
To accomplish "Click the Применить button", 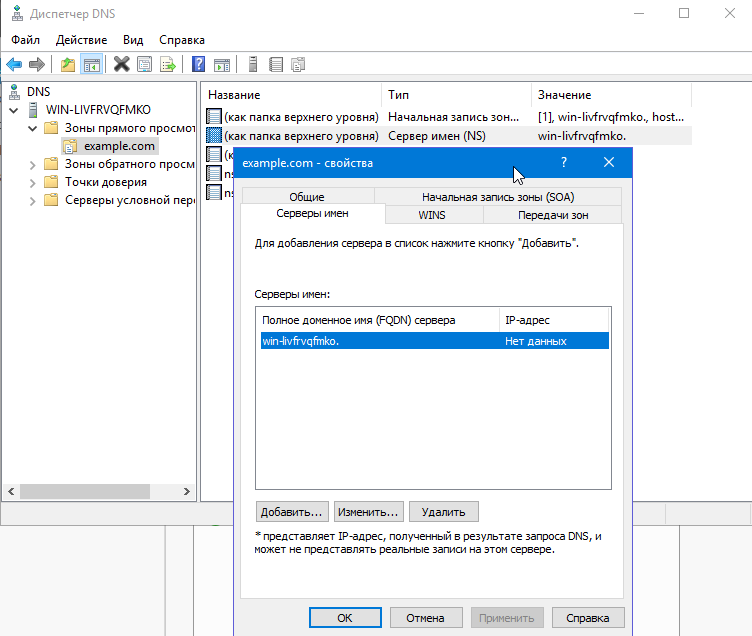I will pyautogui.click(x=507, y=618).
